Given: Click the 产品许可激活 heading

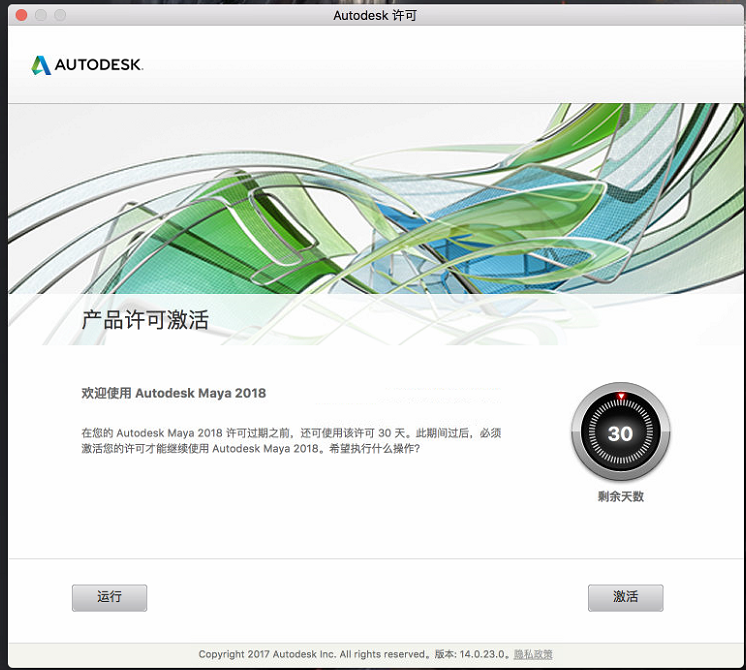Looking at the screenshot, I should tap(145, 320).
